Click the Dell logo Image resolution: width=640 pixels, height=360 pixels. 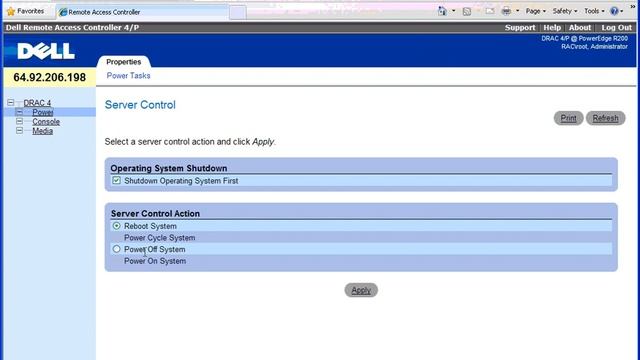click(46, 51)
